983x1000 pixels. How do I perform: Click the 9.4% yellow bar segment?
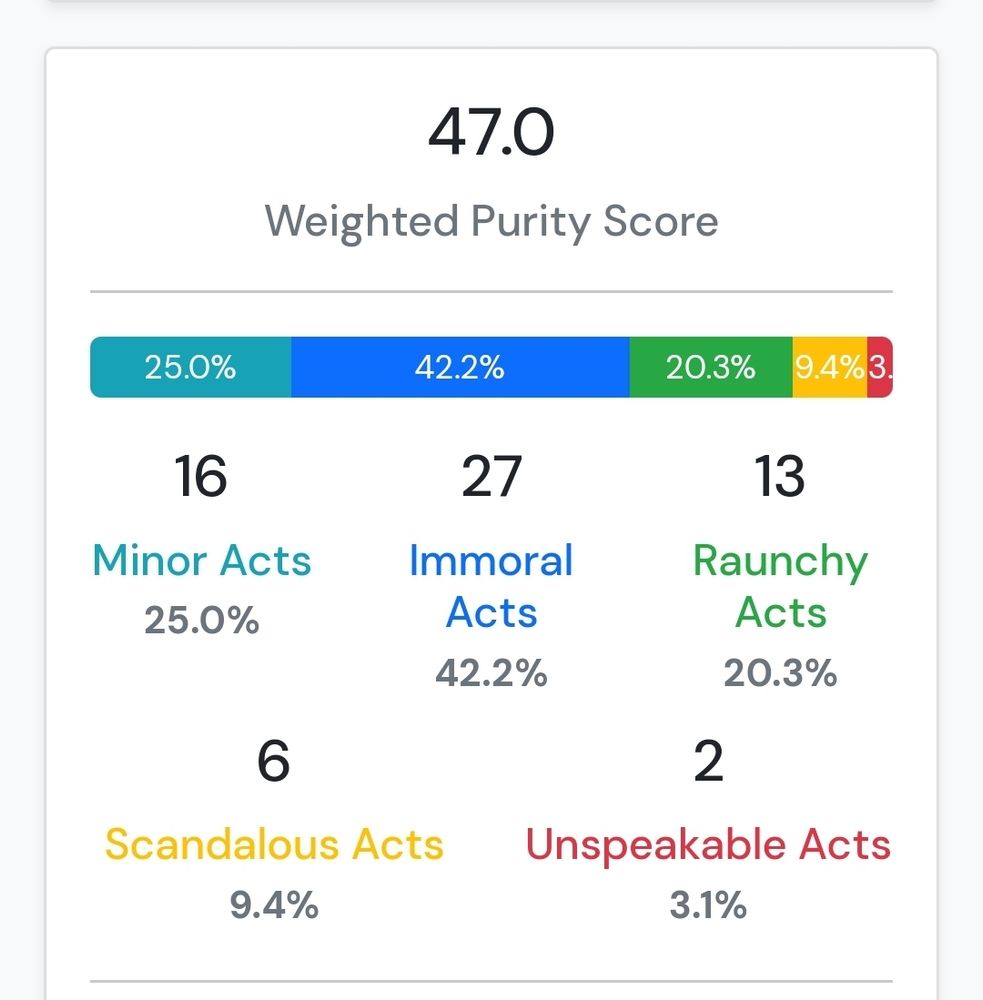point(829,367)
